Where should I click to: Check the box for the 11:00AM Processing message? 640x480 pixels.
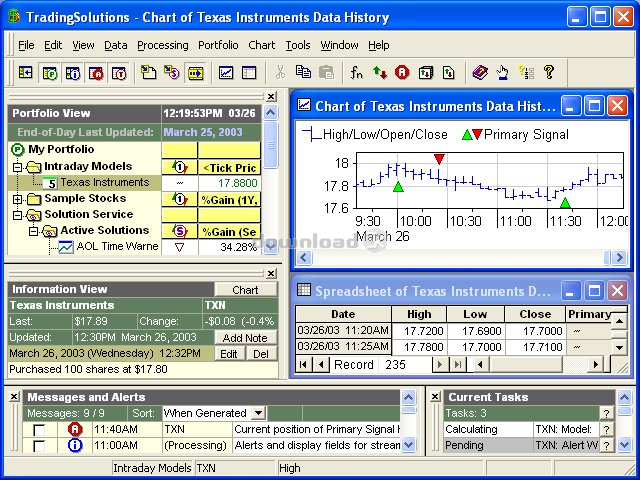(39, 446)
